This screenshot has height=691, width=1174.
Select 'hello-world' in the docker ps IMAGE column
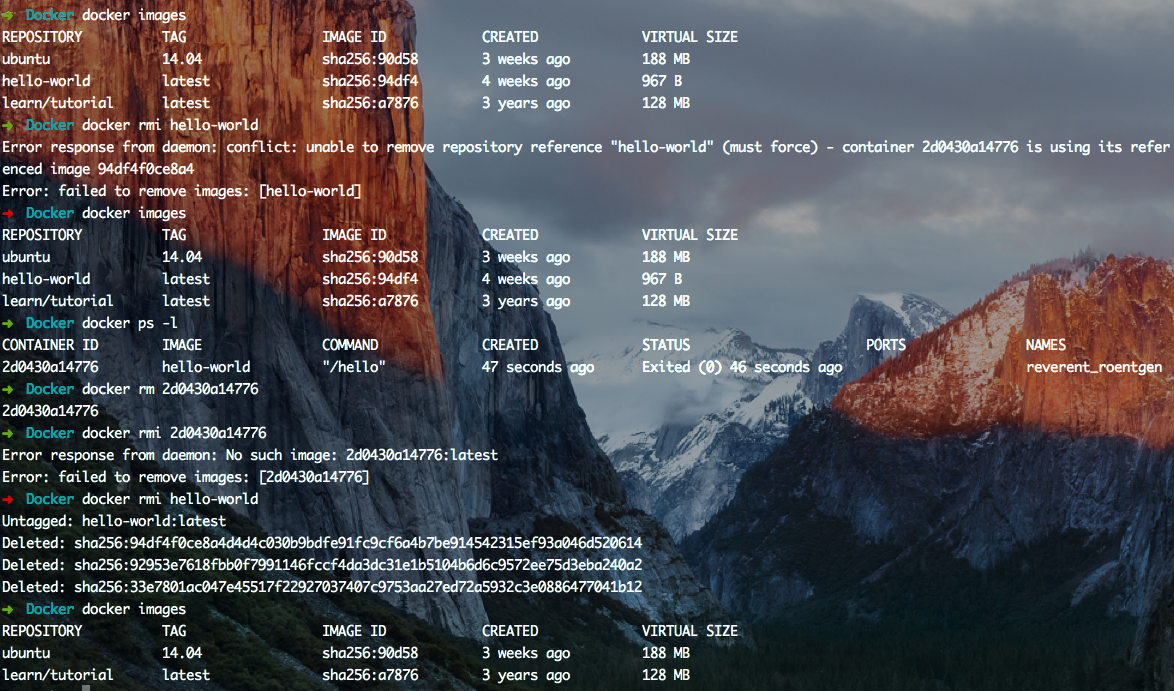206,367
